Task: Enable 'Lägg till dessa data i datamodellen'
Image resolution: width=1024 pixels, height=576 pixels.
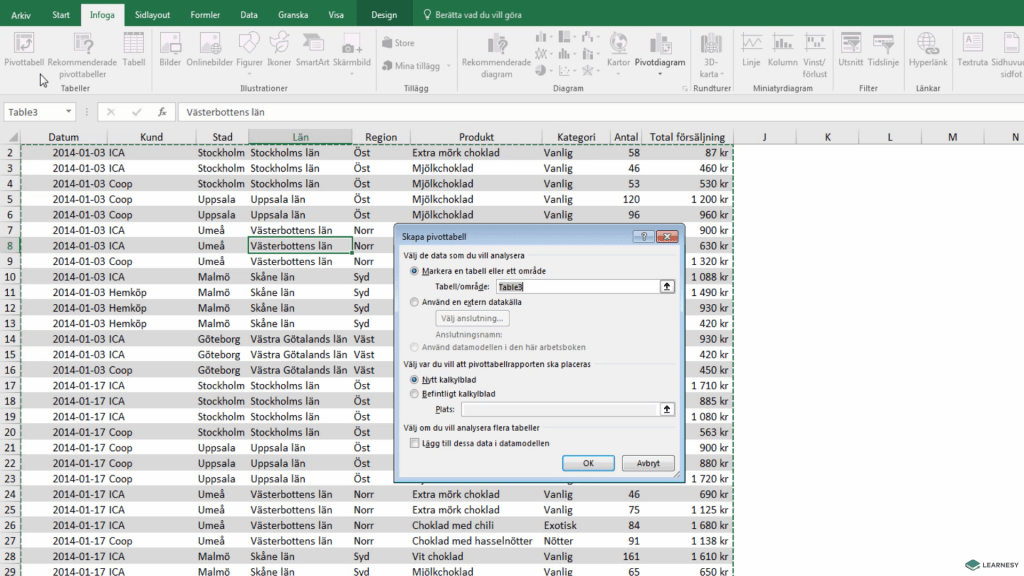Action: (415, 443)
